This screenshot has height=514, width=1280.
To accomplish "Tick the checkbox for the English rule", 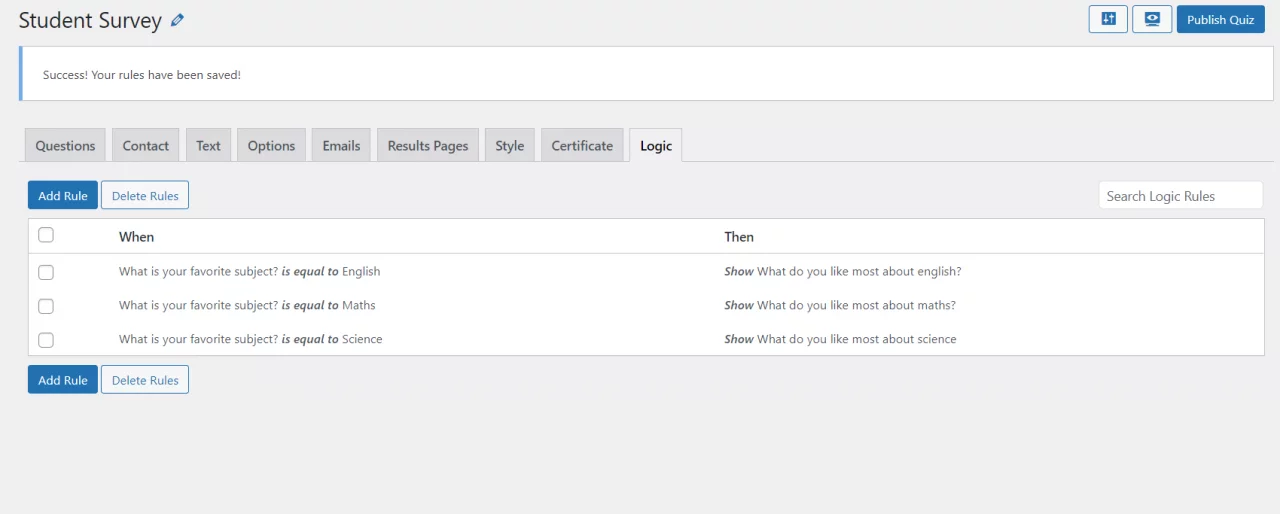I will [x=46, y=272].
